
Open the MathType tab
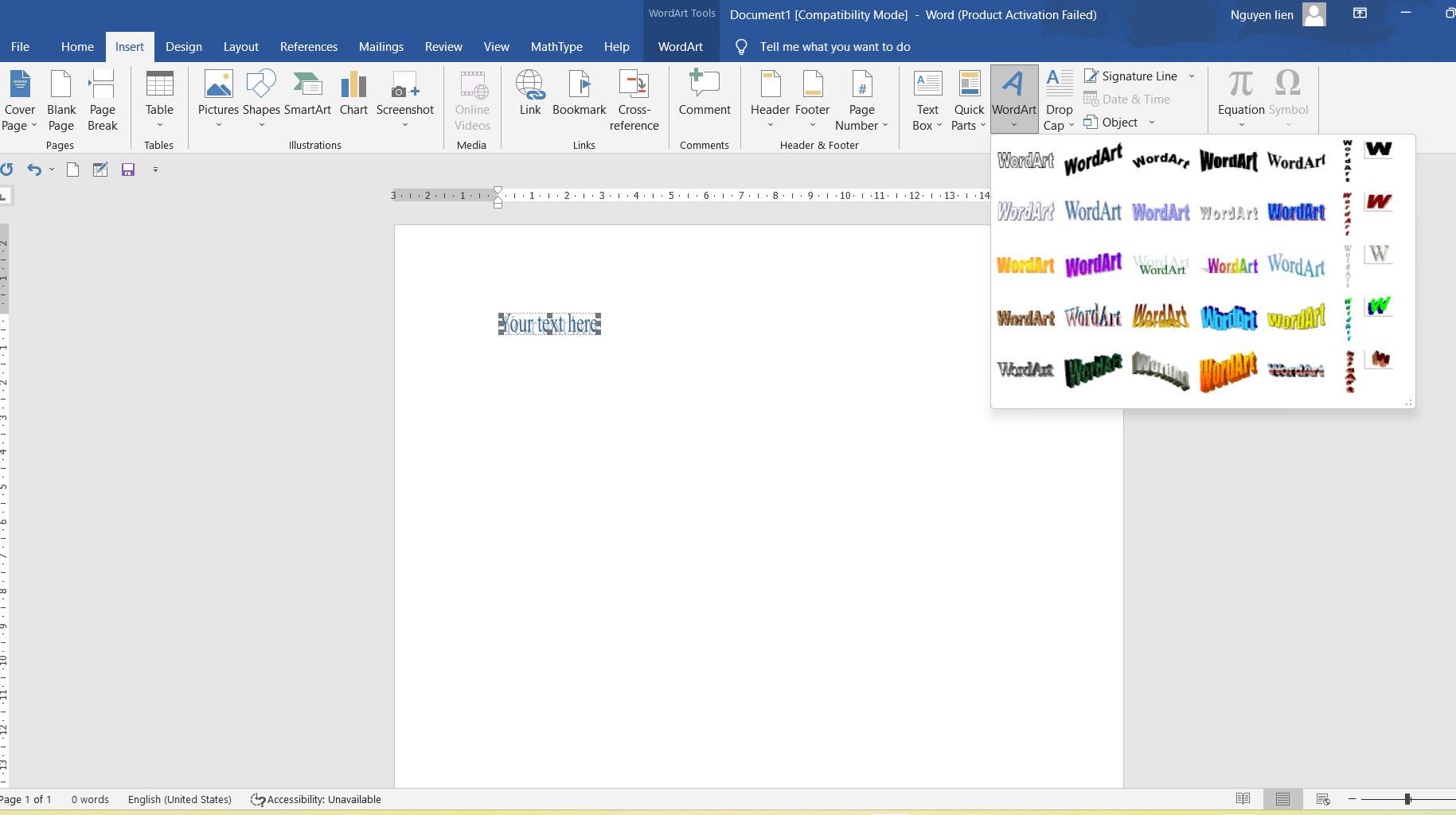click(x=556, y=47)
